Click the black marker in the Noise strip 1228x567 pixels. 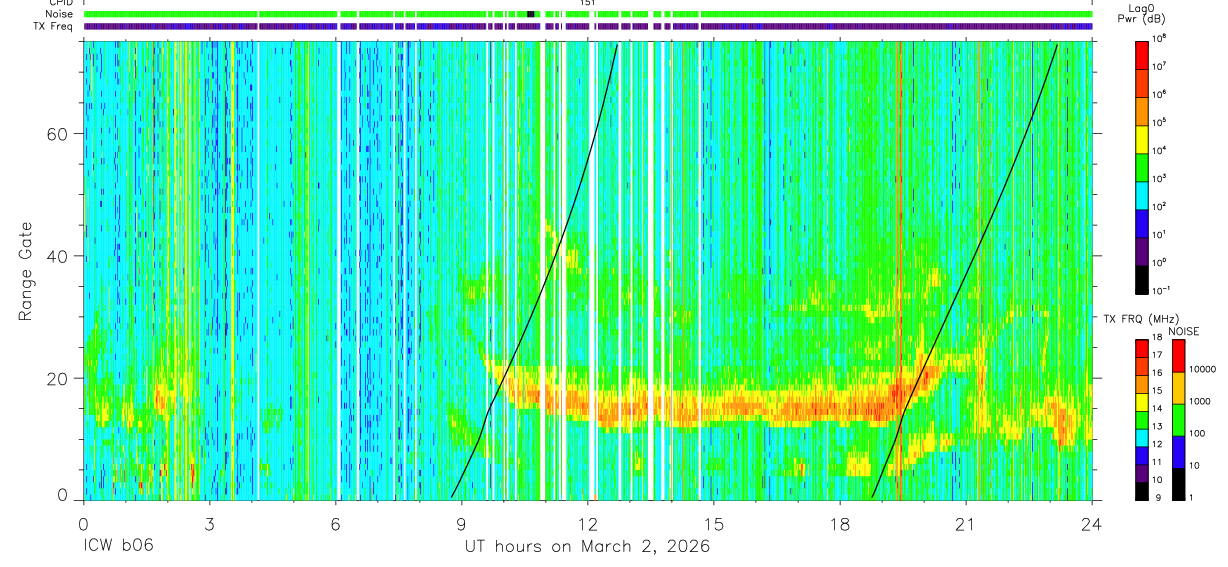(x=531, y=14)
